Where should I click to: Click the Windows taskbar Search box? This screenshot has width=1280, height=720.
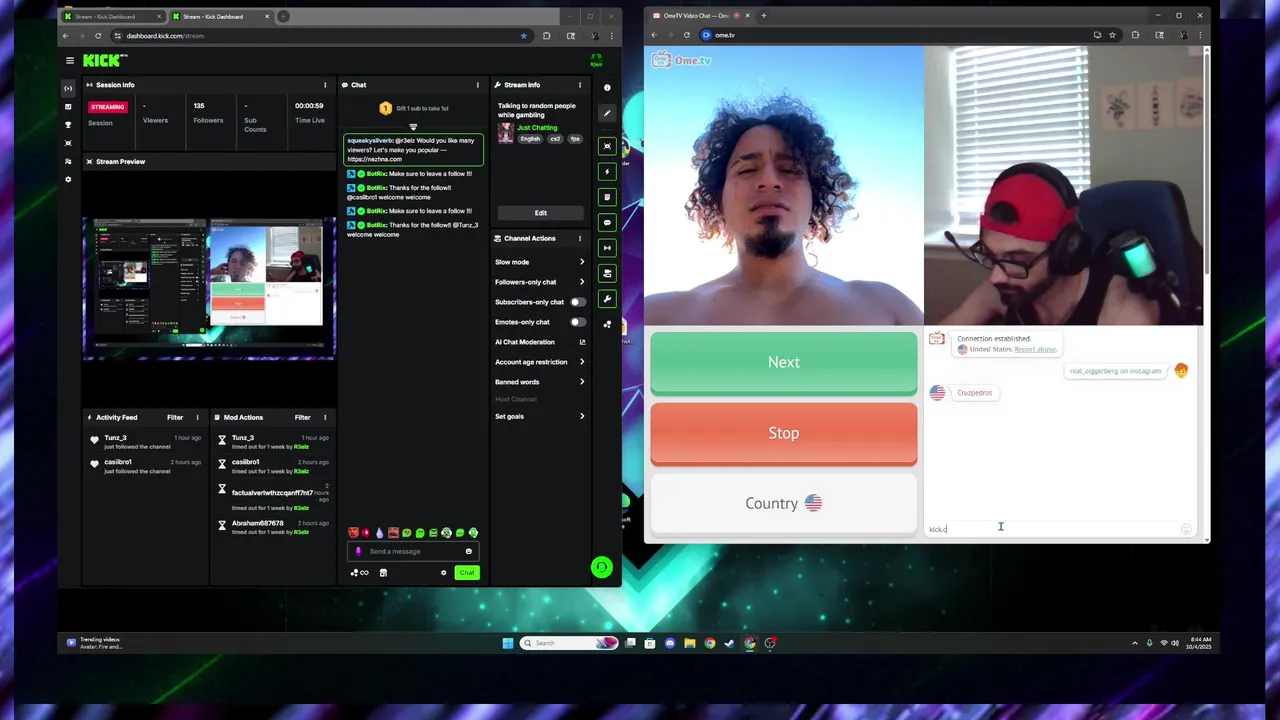coord(568,643)
